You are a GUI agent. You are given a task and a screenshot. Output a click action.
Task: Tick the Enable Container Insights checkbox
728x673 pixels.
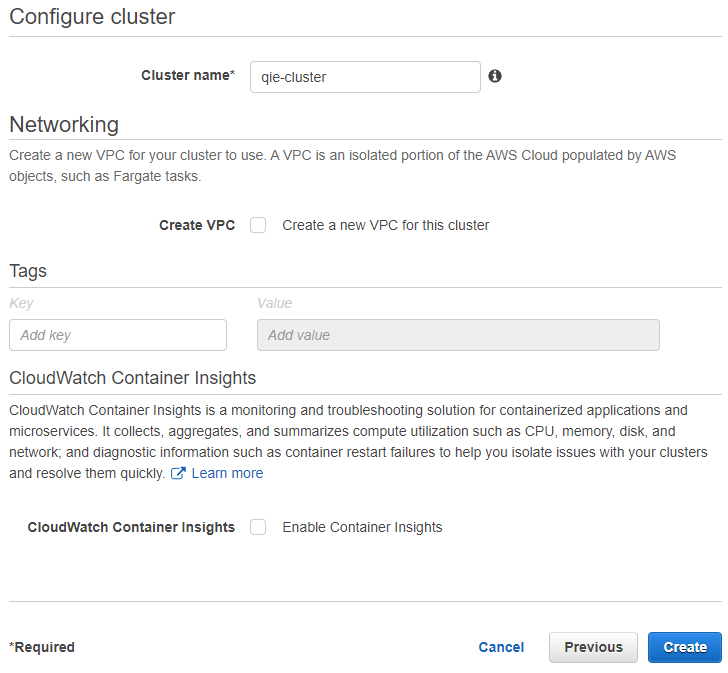[258, 527]
